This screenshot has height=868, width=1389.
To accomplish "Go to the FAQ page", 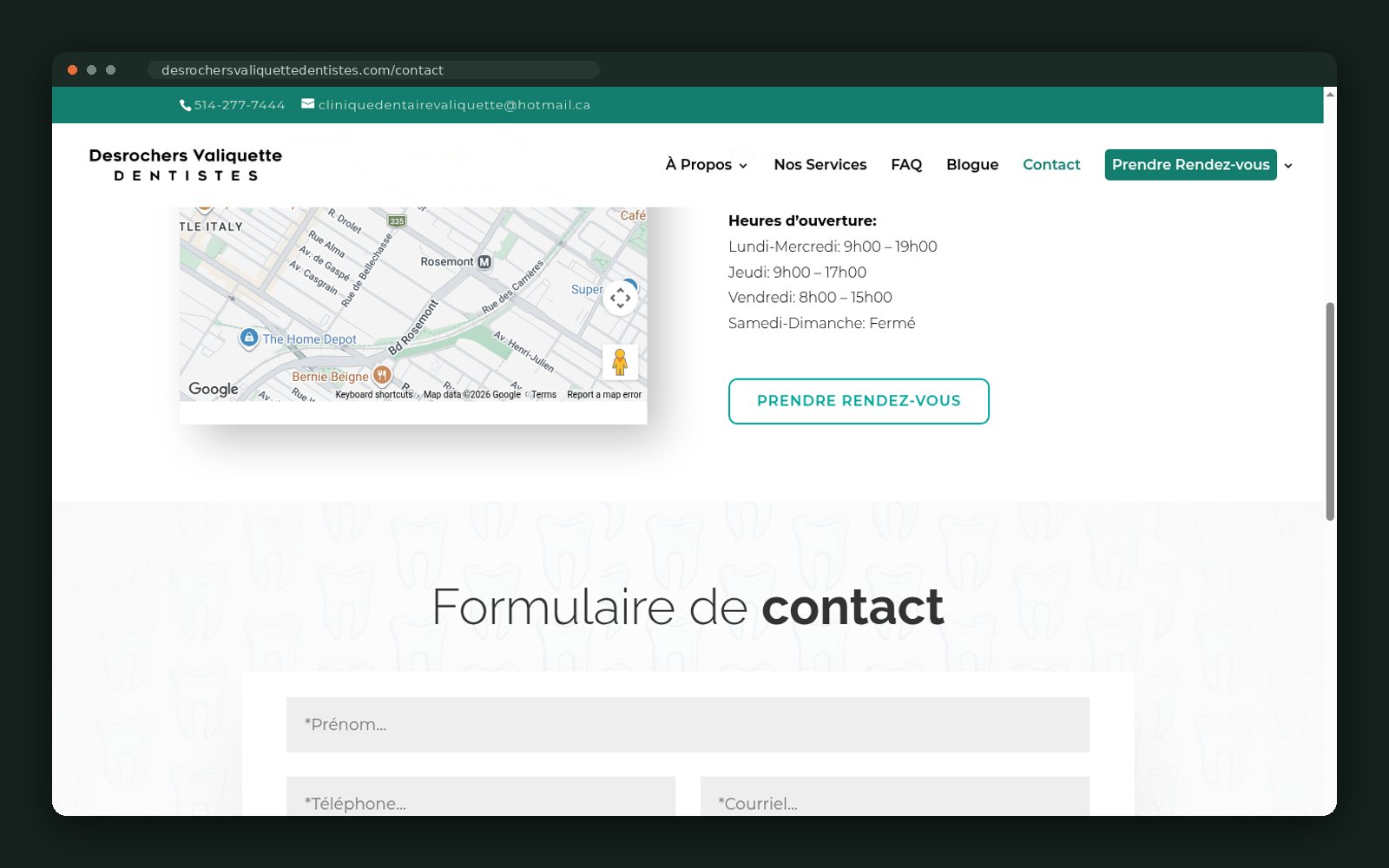I will tap(906, 165).
